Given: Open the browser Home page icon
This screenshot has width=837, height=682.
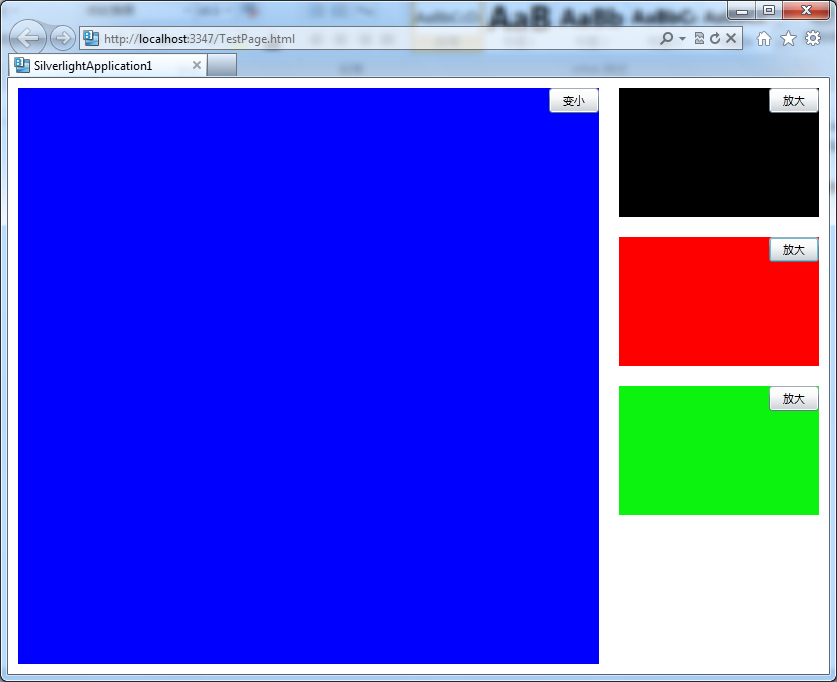Looking at the screenshot, I should click(764, 38).
